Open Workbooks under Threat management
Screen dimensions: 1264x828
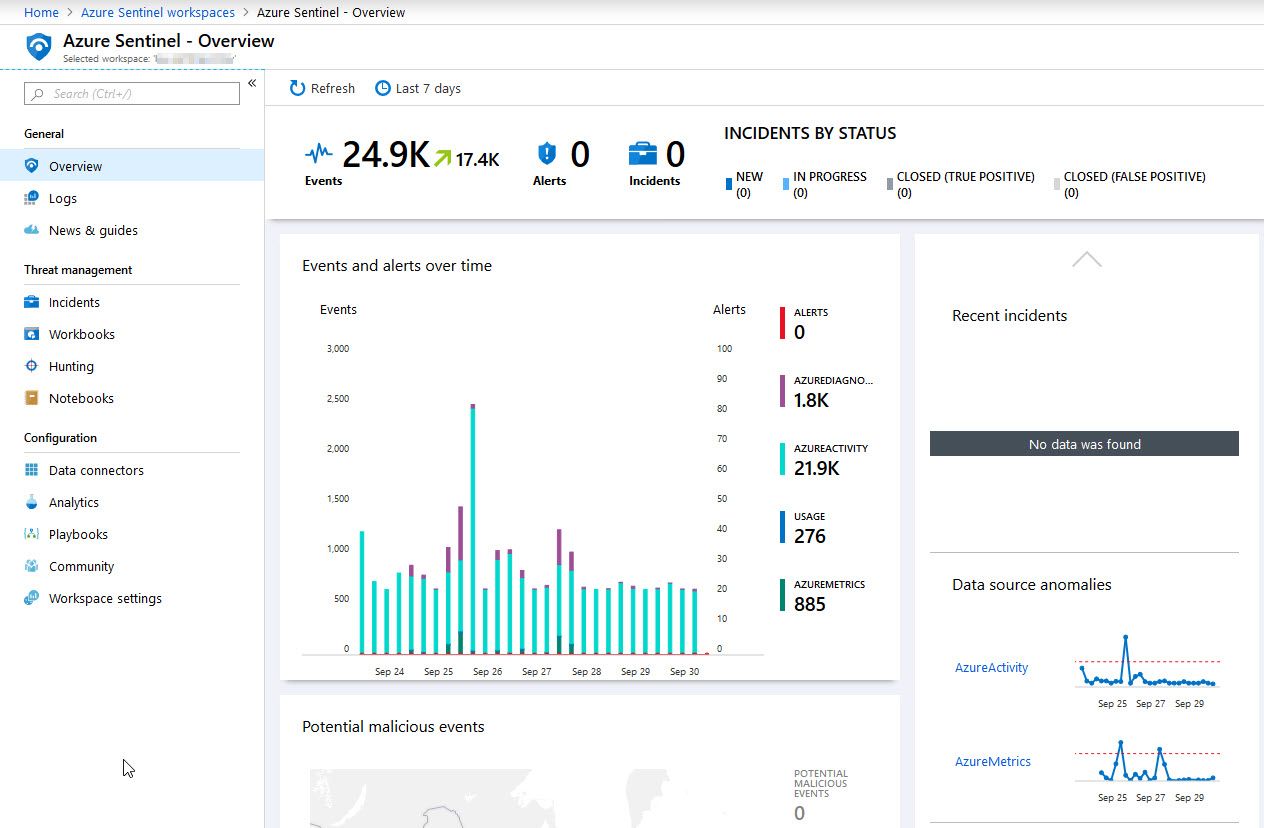click(80, 334)
